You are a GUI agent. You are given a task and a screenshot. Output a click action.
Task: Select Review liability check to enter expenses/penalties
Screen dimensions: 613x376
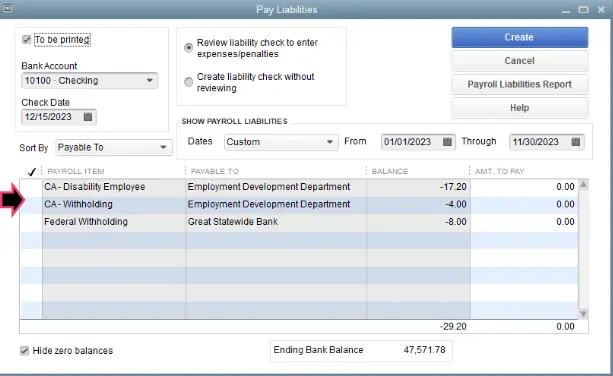click(188, 48)
